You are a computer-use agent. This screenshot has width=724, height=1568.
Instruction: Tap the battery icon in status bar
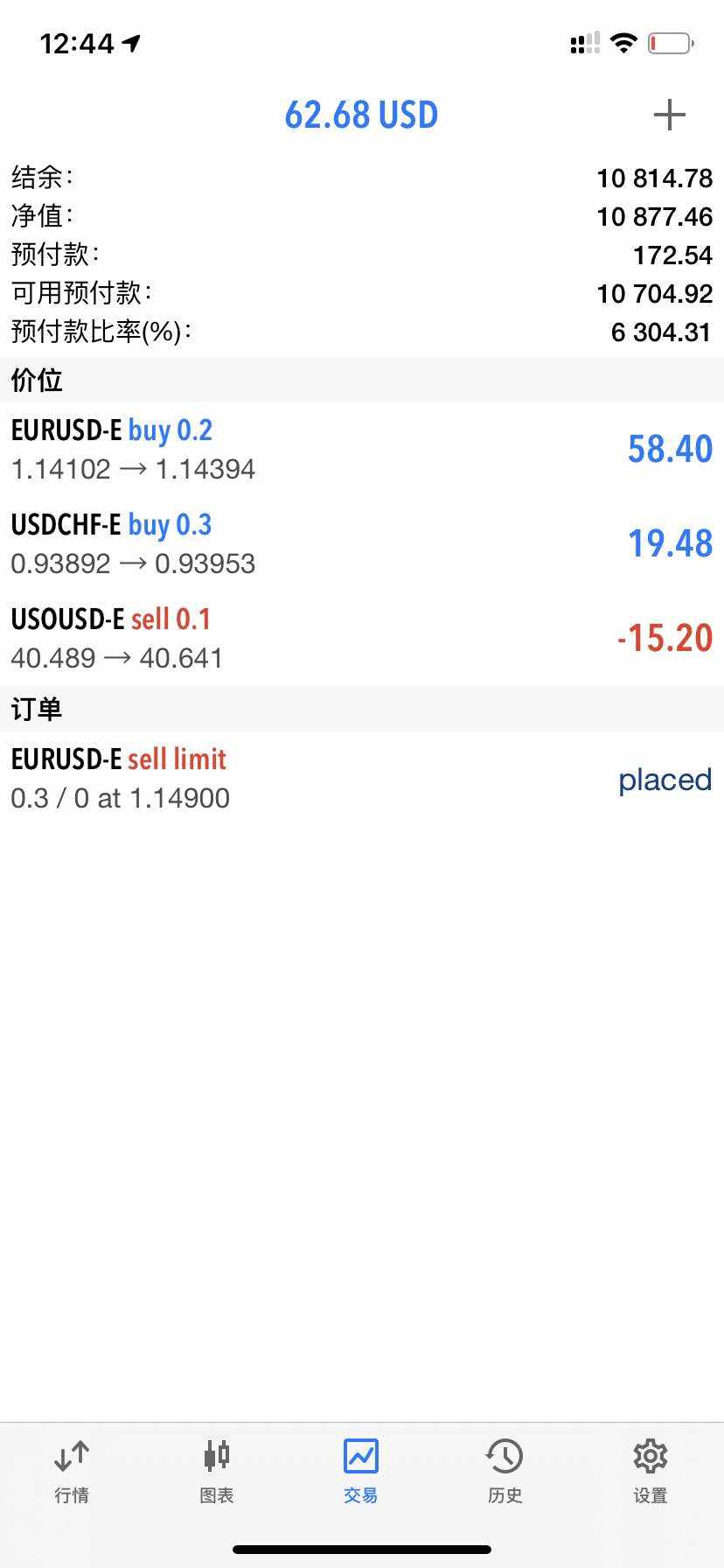coord(670,43)
